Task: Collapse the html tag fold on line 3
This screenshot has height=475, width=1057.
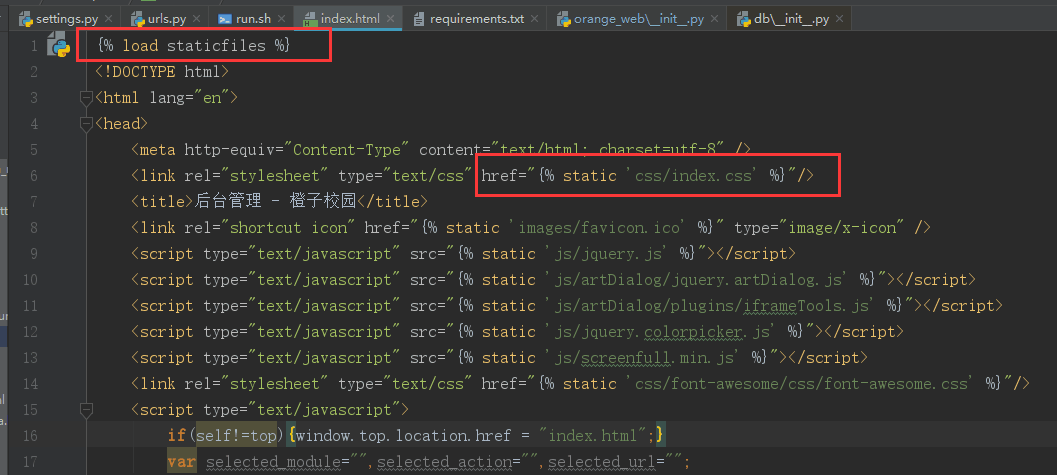Action: 85,98
